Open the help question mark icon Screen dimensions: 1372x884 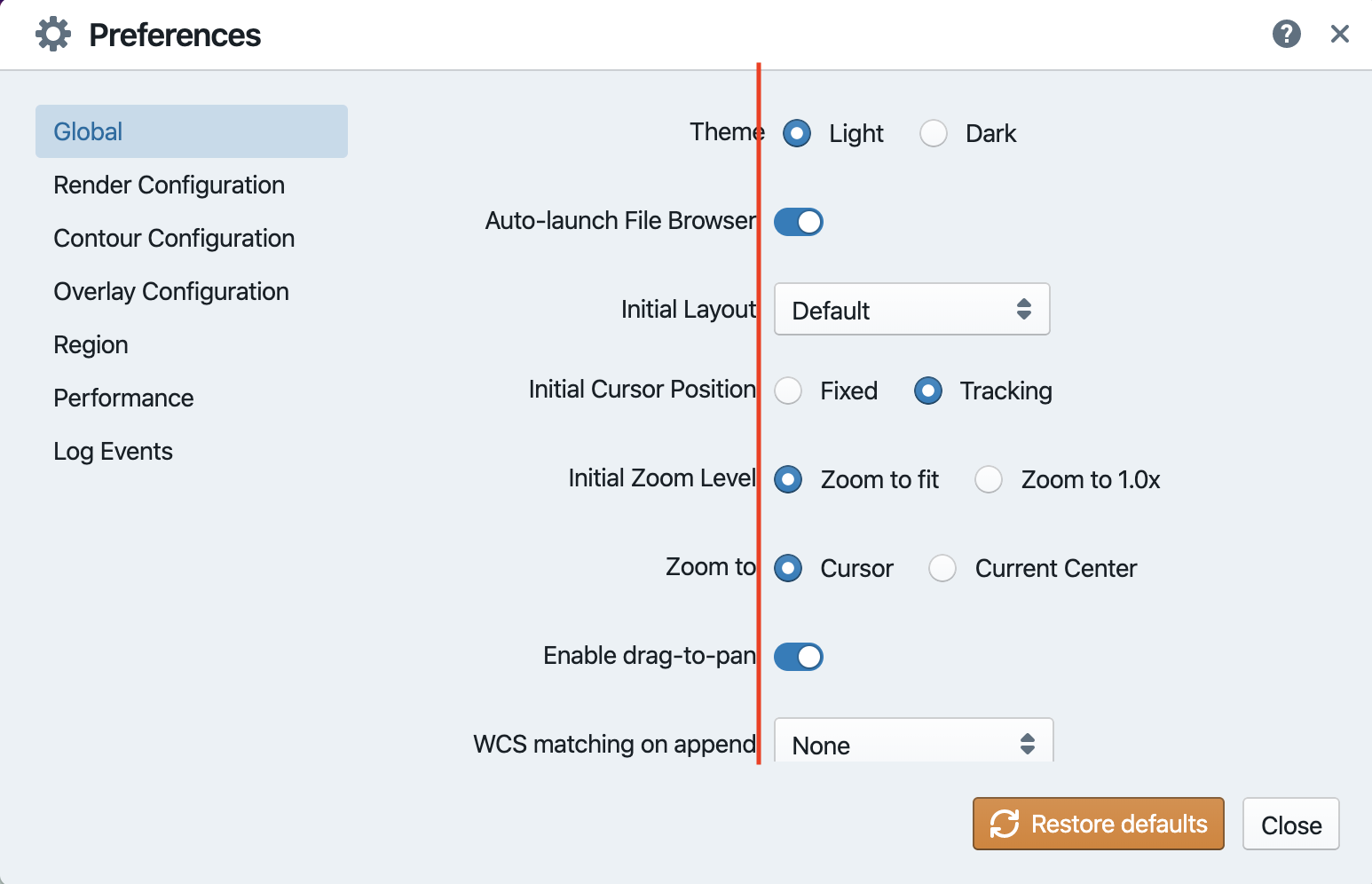pos(1286,34)
